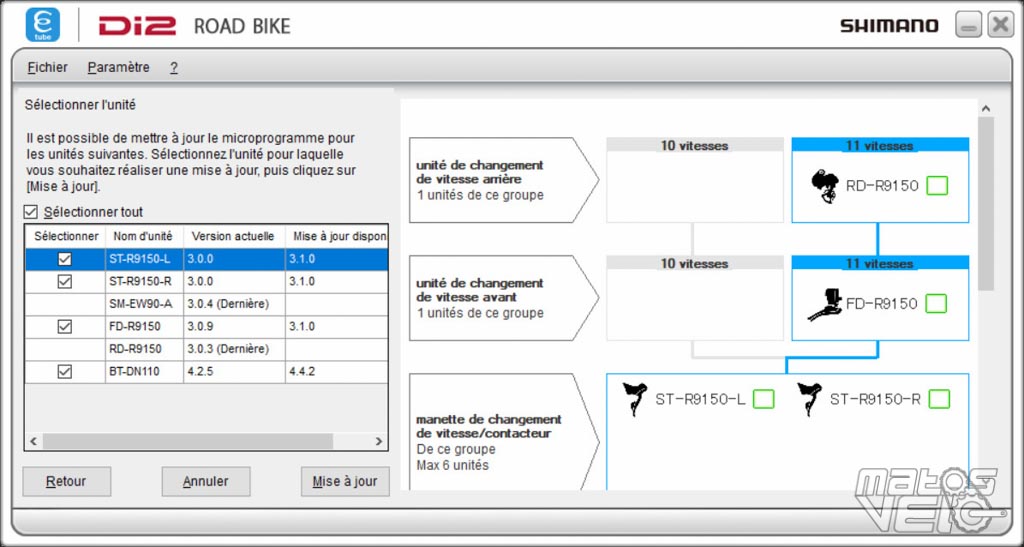Uncheck the ST-R9150-L row checkbox
Viewport: 1024px width, 547px height.
point(65,259)
